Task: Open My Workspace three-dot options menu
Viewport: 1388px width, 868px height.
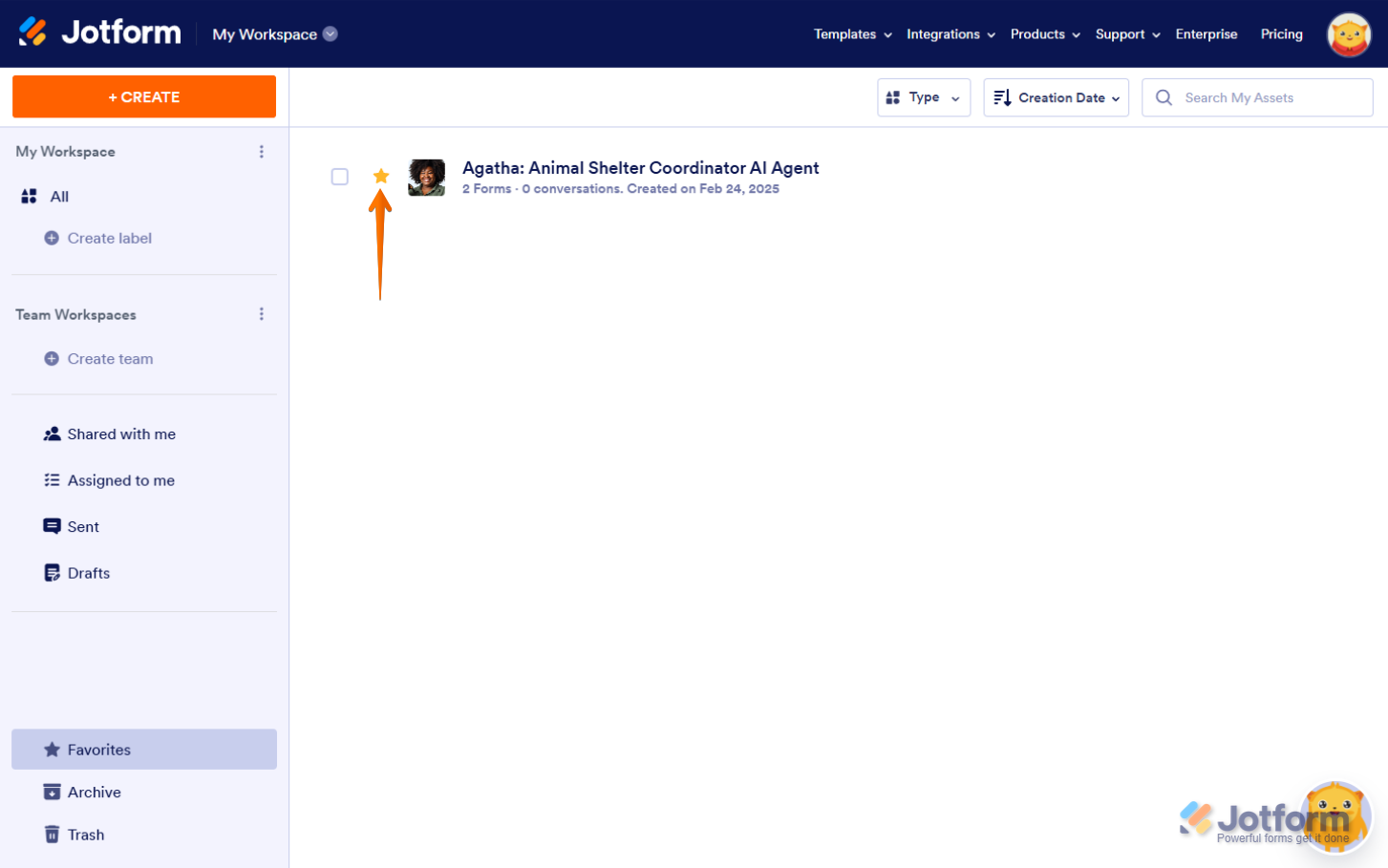Action: (262, 152)
